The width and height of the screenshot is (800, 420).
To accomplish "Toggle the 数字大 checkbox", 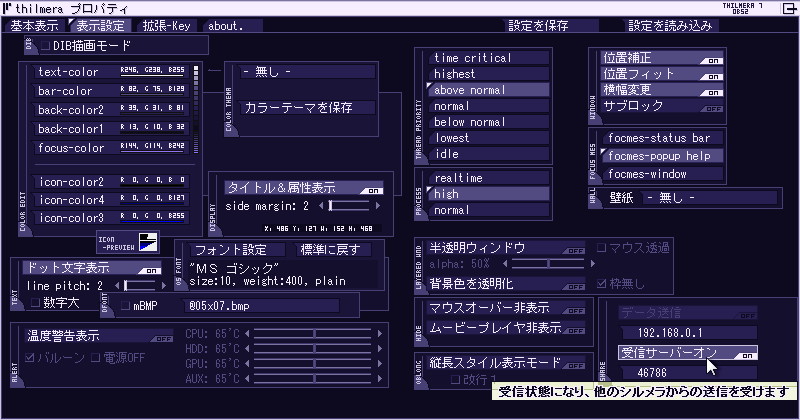I will click(35, 303).
